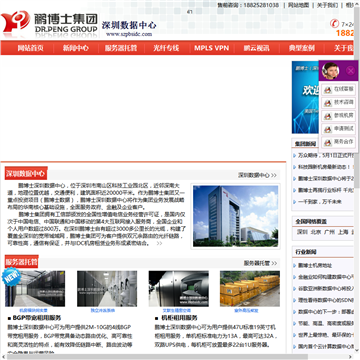The width and height of the screenshot is (360, 360).
Task: Click 上海 in the network coverage list
Action: coord(343,232)
